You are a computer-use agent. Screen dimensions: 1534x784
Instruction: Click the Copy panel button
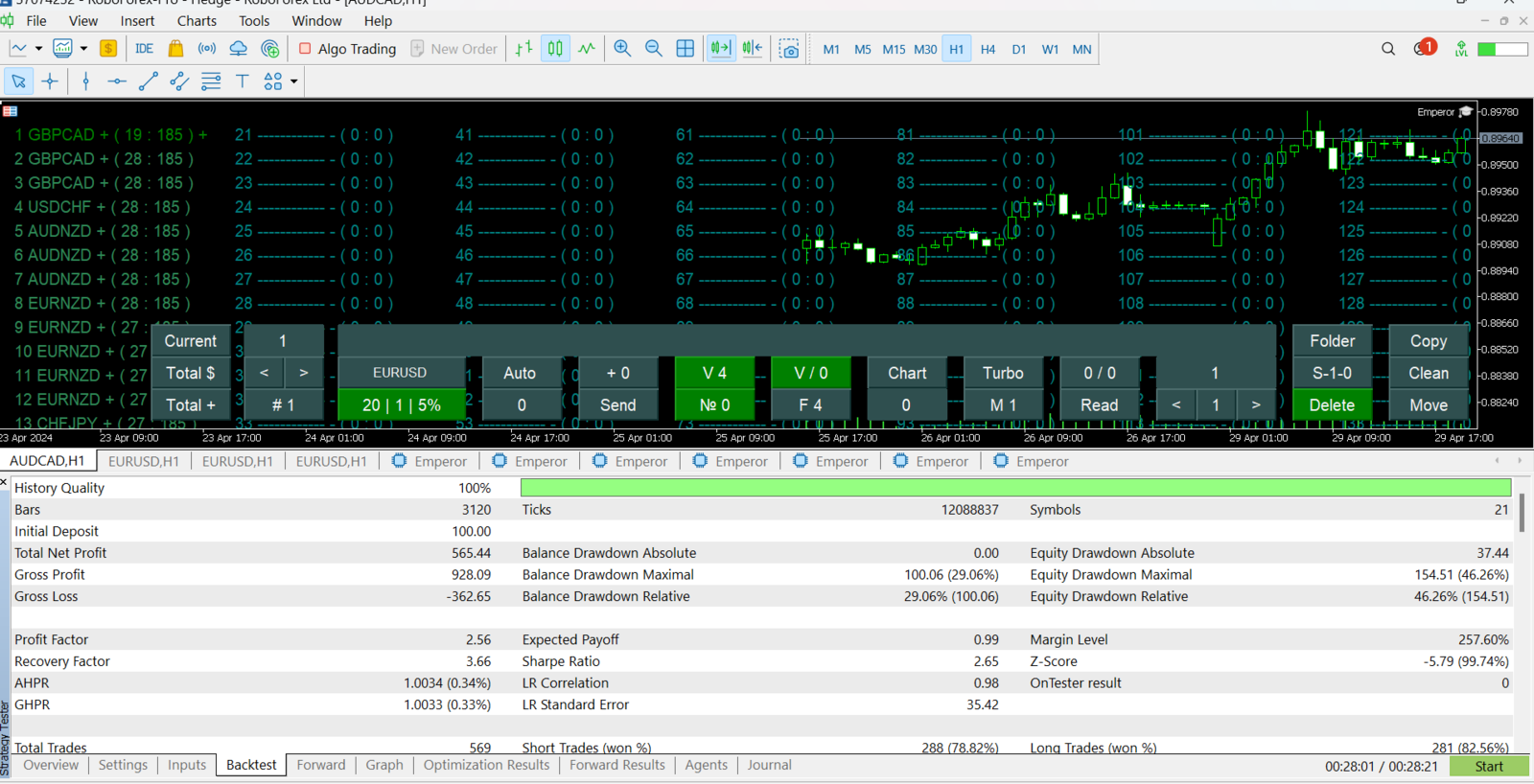point(1429,341)
